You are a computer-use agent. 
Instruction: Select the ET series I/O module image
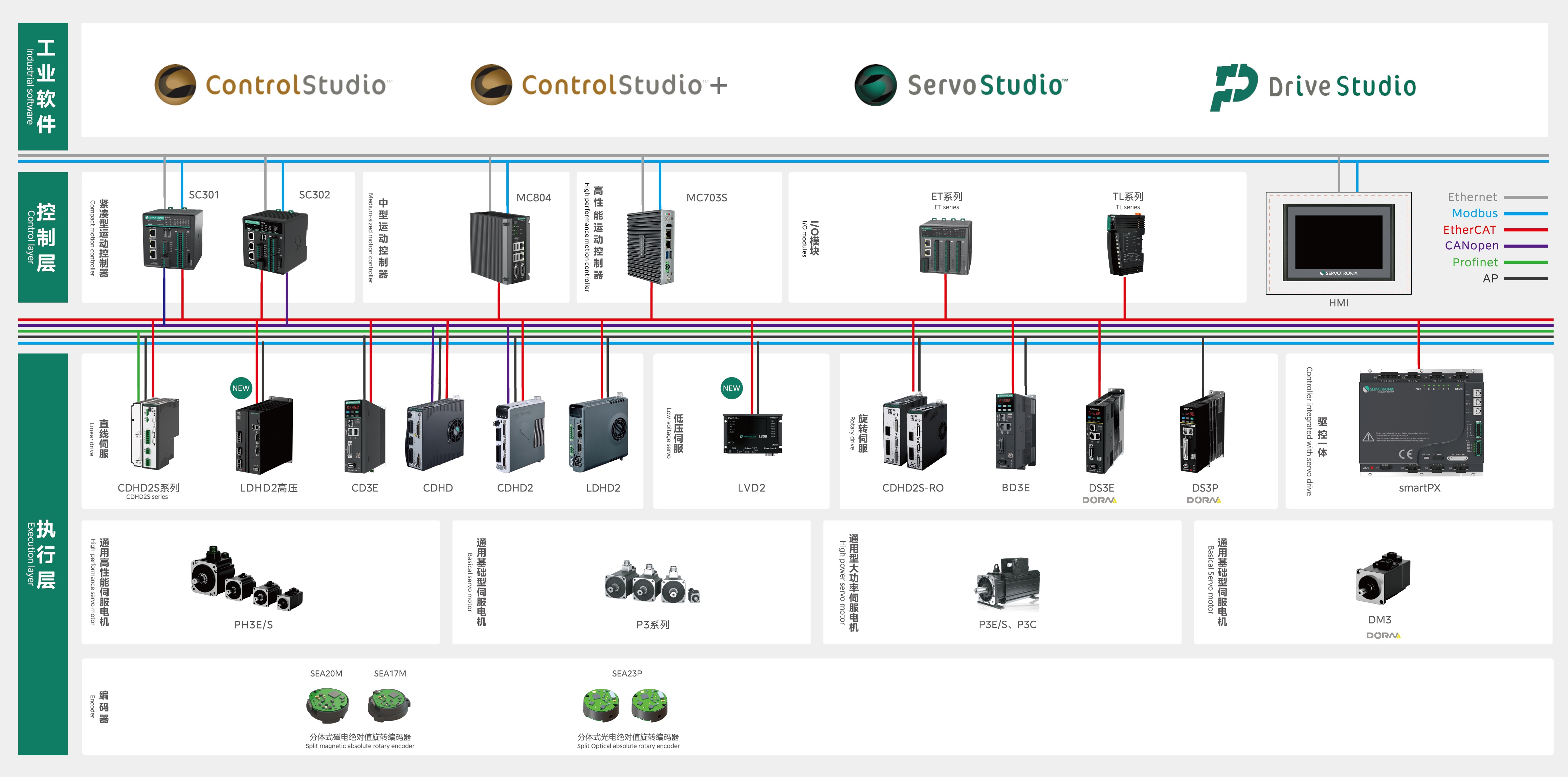coord(945,247)
